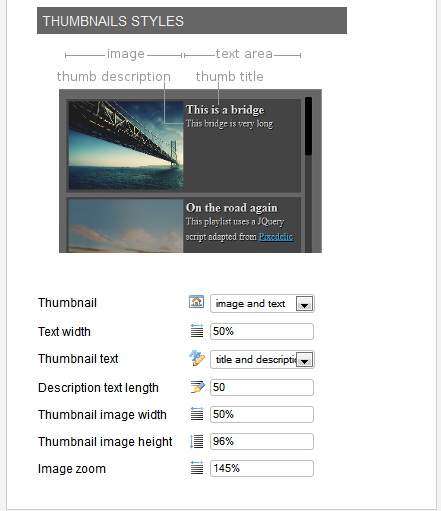Screen dimensions: 441x511
Task: Click the Thumbnail dropdown arrow button
Action: pos(304,304)
